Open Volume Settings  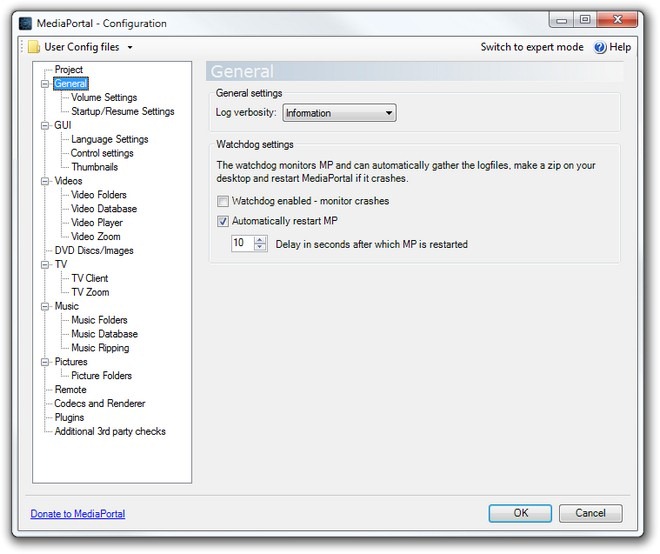pos(104,97)
